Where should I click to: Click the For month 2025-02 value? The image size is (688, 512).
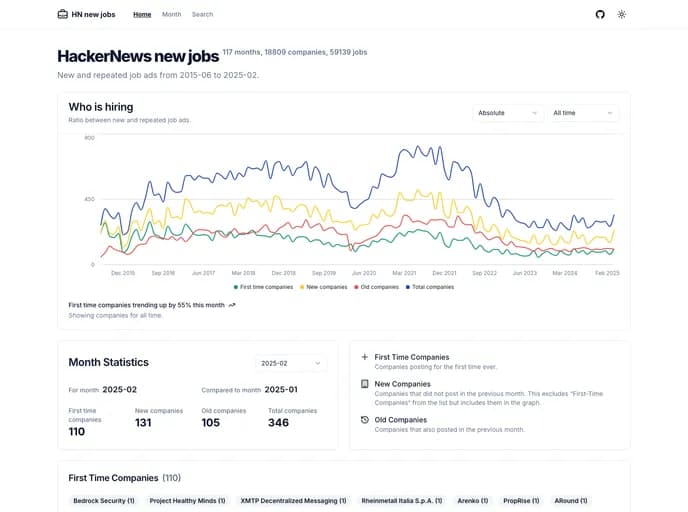119,390
